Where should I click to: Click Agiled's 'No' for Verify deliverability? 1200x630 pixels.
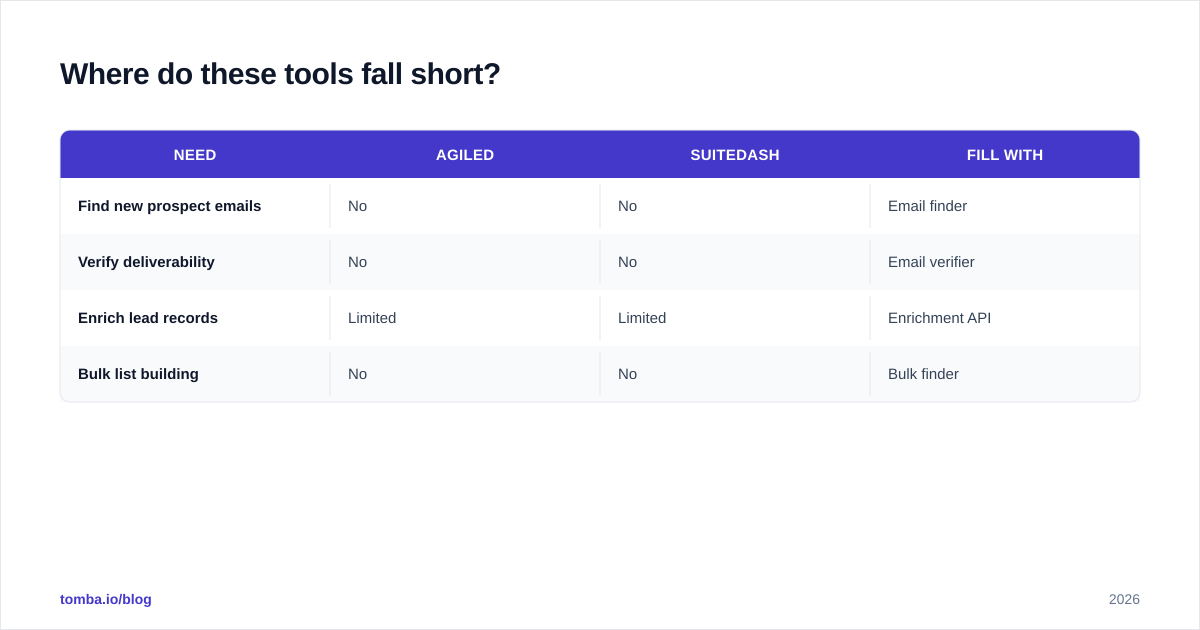click(357, 262)
